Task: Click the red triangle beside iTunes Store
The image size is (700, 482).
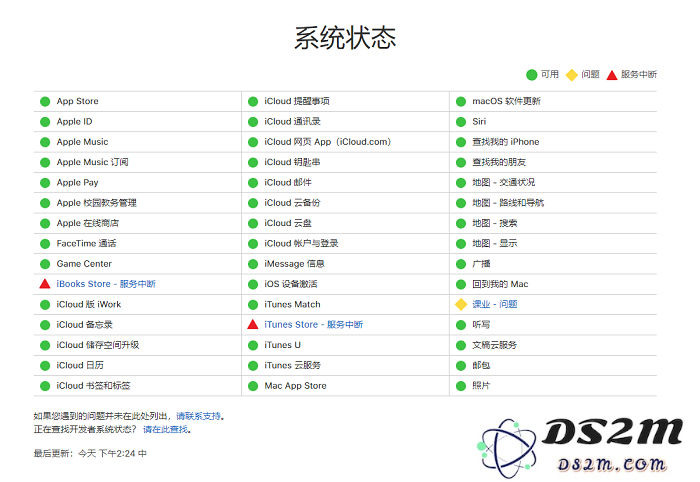Action: 253,324
